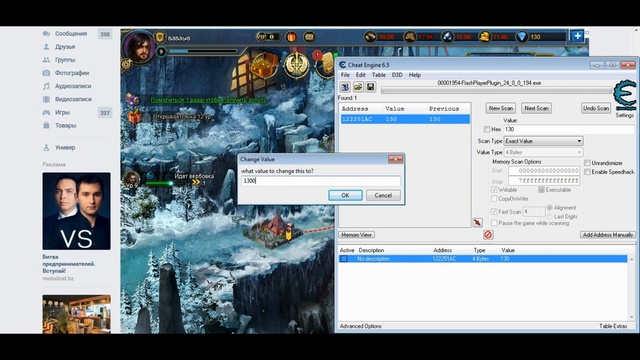Click the open process icon in Cheat Engine

pyautogui.click(x=345, y=87)
